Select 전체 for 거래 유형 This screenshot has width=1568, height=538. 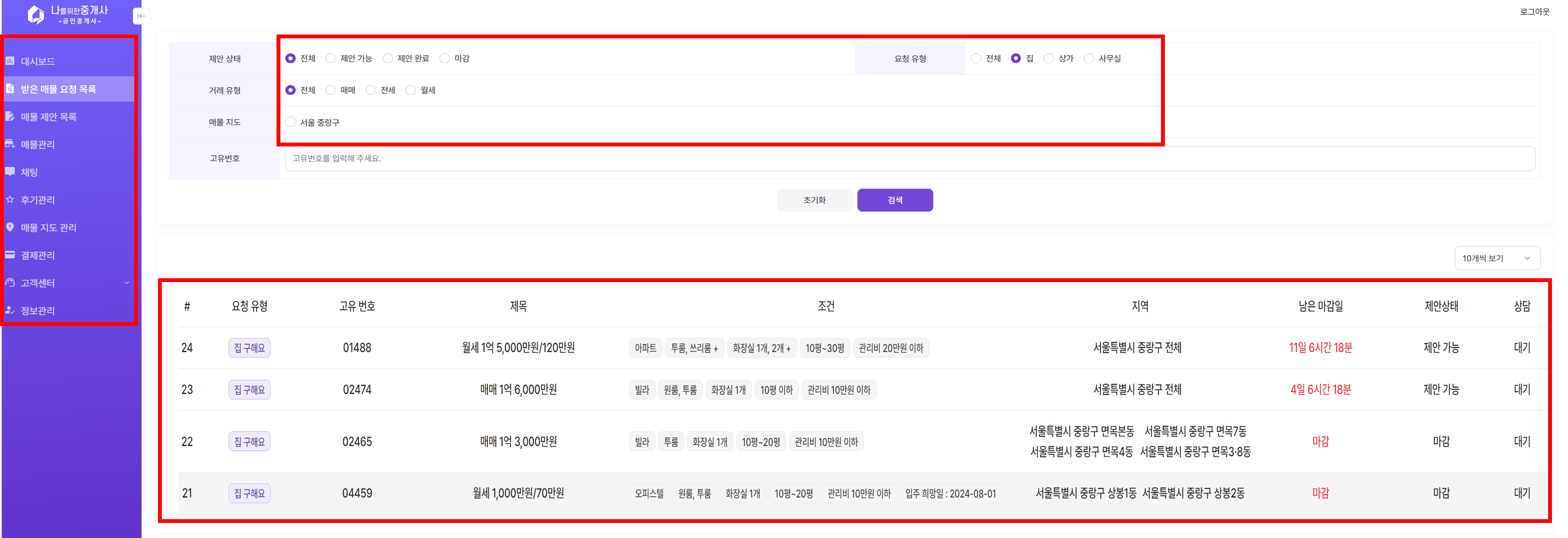291,90
